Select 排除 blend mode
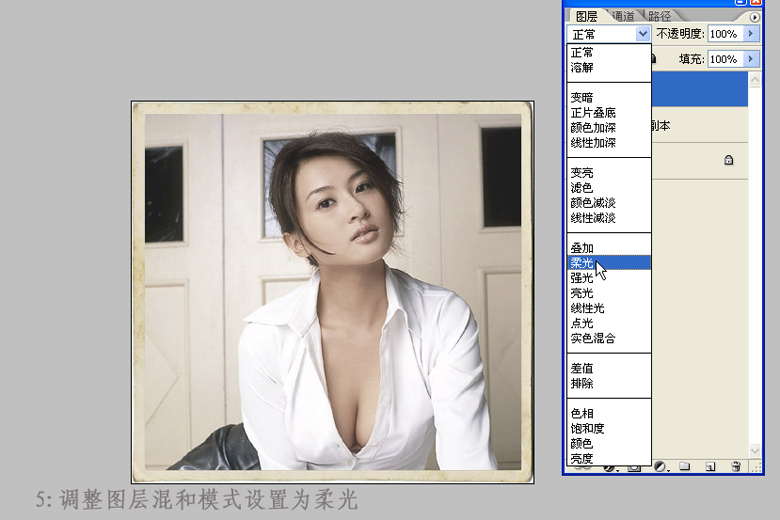The height and width of the screenshot is (520, 780). click(x=609, y=383)
